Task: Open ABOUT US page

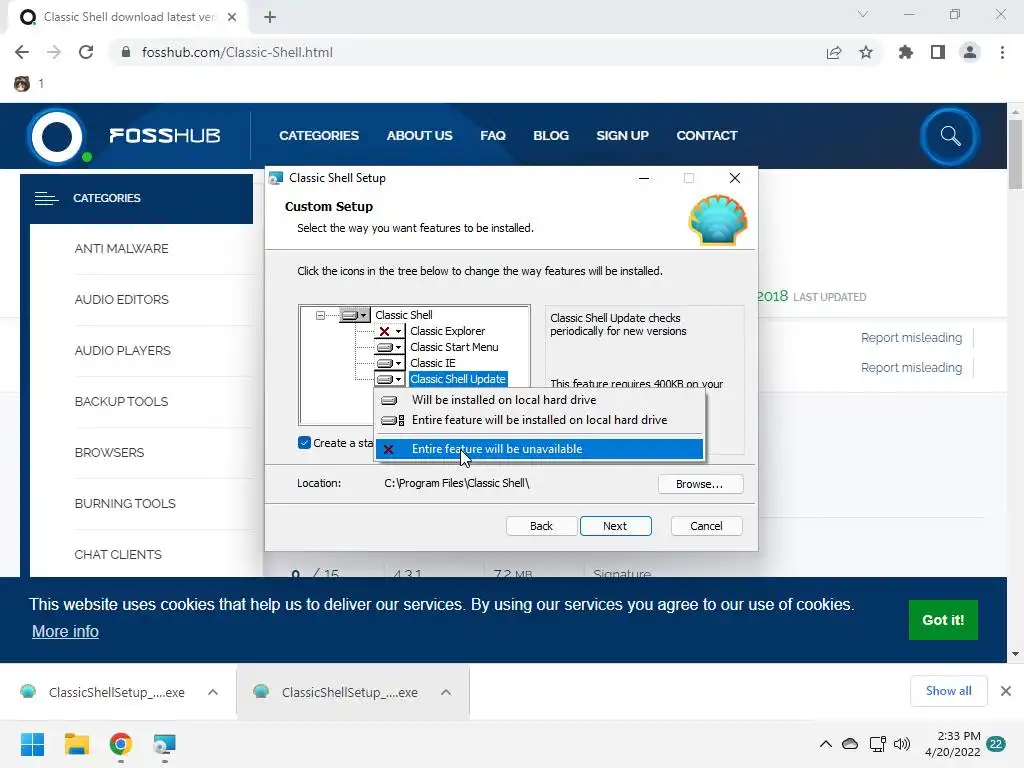Action: [419, 135]
